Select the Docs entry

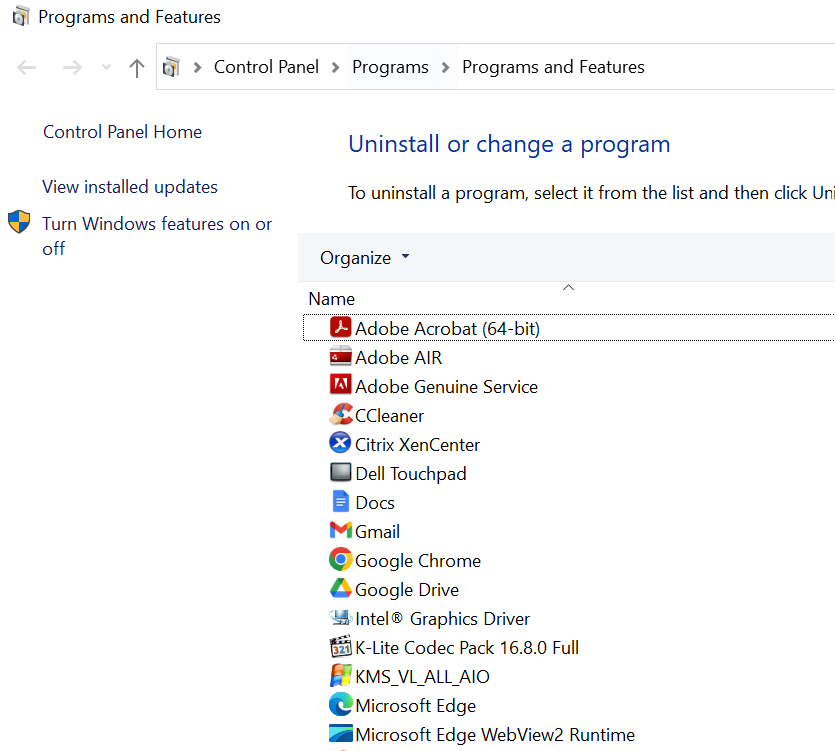(x=375, y=503)
